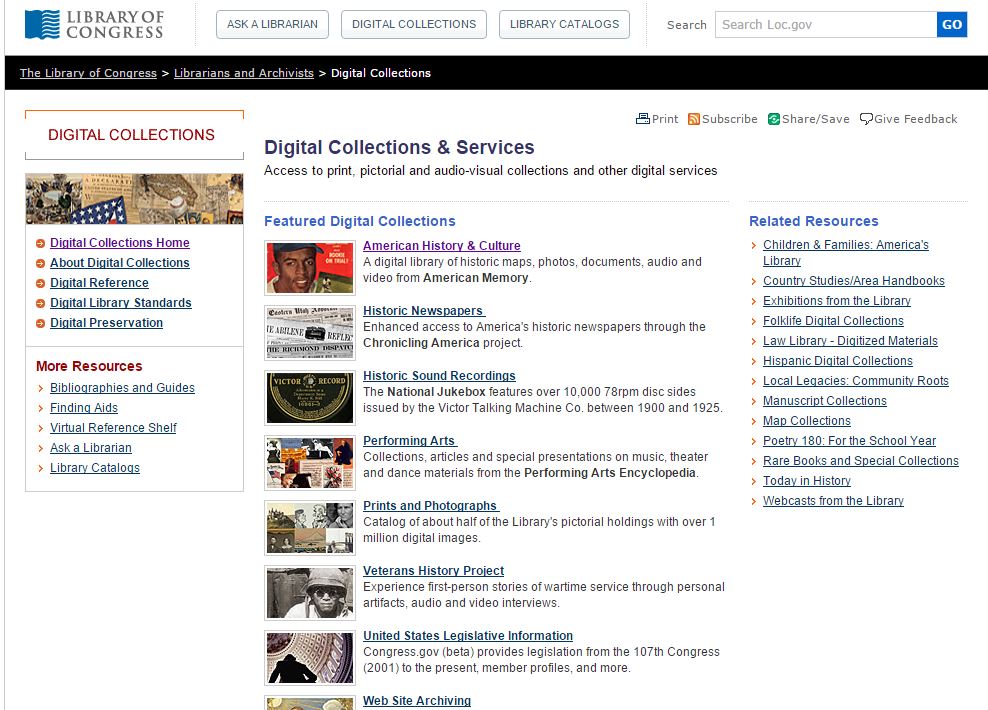Open United States Legislative Information title link
988x710 pixels.
[x=468, y=636]
